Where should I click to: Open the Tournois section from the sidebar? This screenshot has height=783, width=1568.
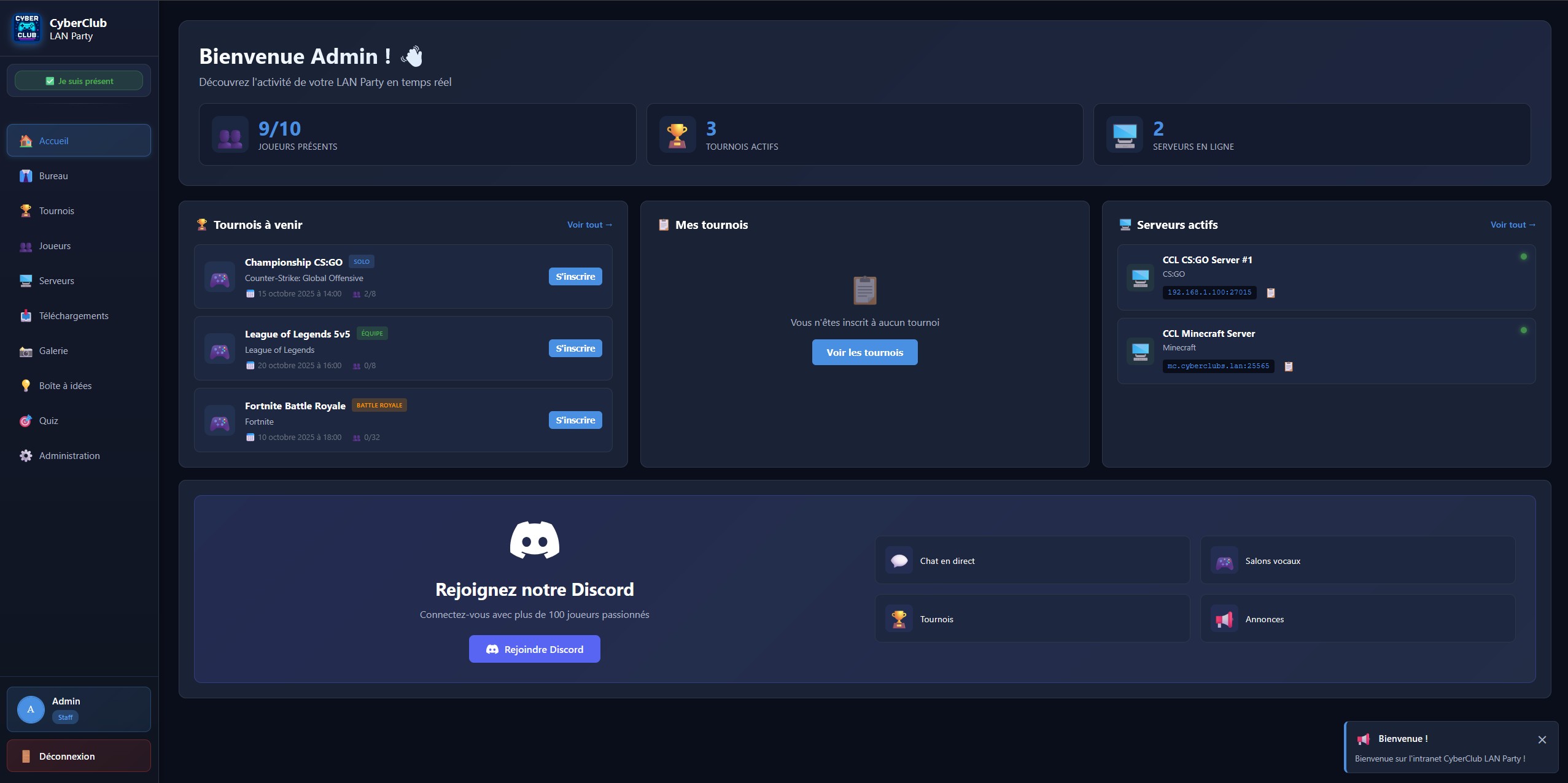[26, 210]
